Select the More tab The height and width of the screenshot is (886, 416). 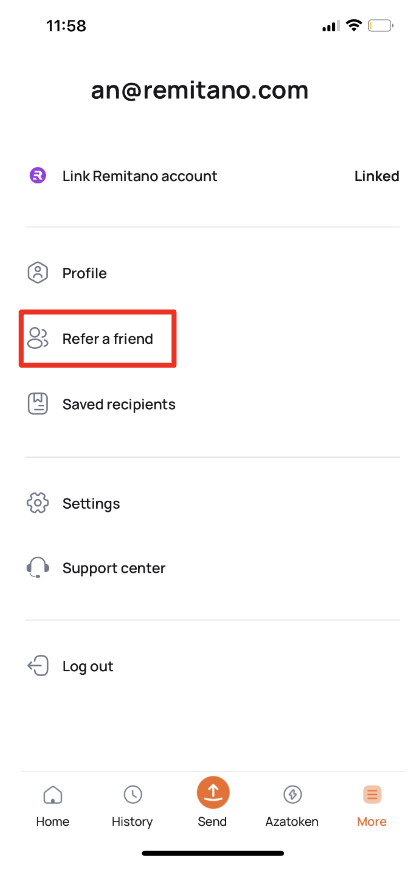point(372,806)
